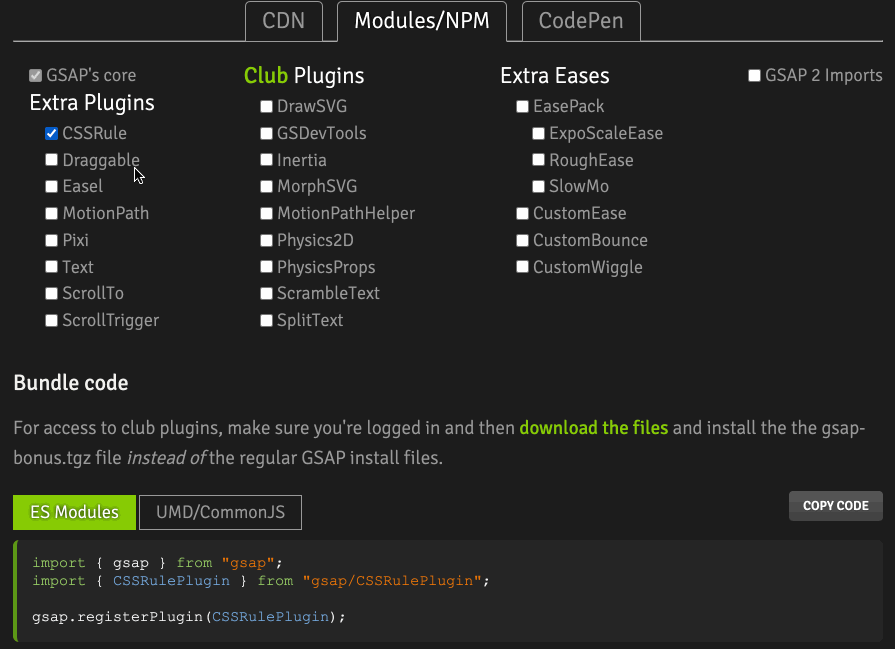Image resolution: width=895 pixels, height=649 pixels.
Task: Enable the DrawSVG club plugin
Action: click(x=266, y=107)
